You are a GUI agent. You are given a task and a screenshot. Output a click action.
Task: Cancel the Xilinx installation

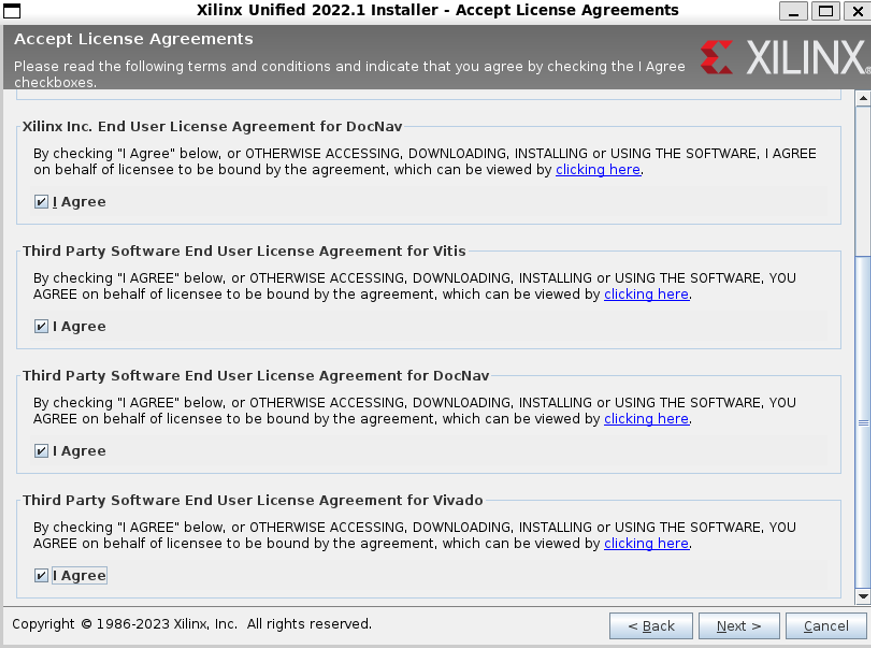click(826, 626)
